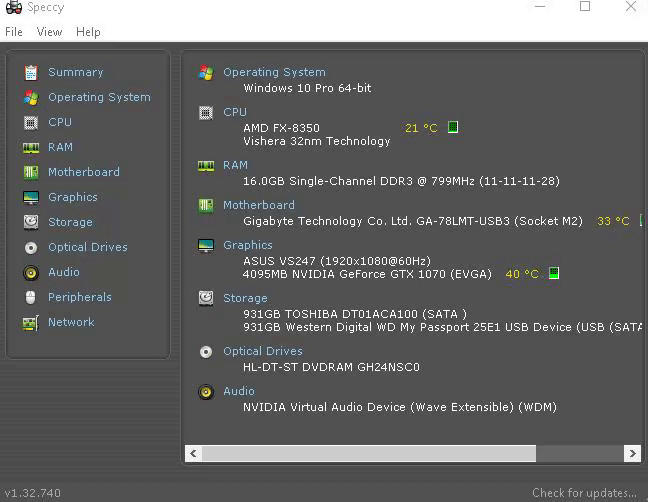648x502 pixels.
Task: Click the NVIDIA GeForce GTX 1070 entry
Action: pyautogui.click(x=367, y=274)
